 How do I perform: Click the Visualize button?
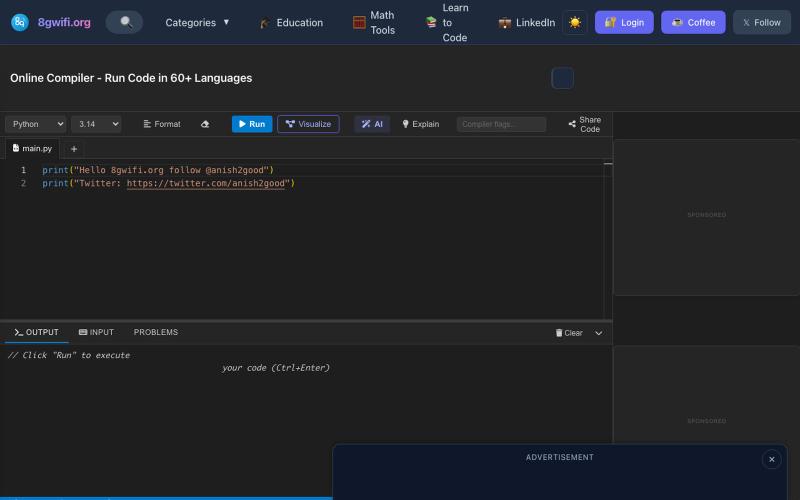click(308, 124)
